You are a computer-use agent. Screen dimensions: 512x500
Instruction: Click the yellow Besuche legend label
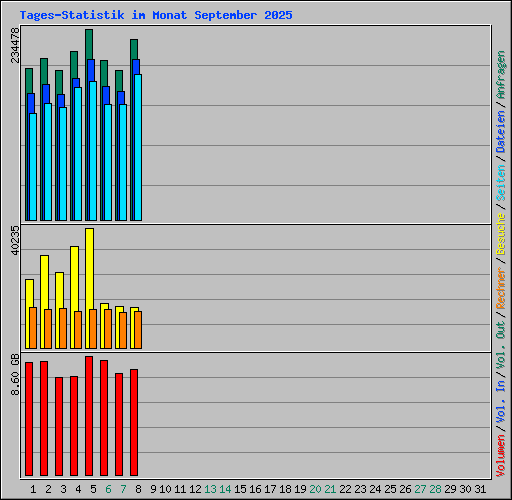[500, 234]
